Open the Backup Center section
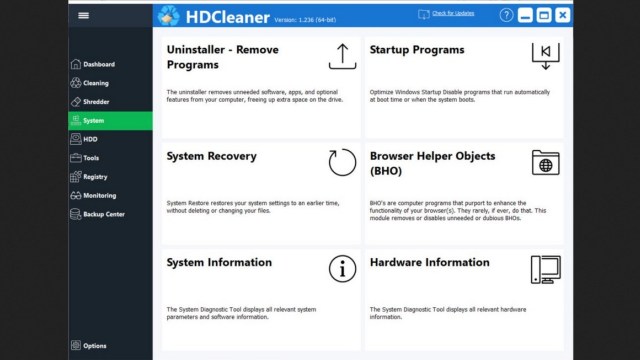The width and height of the screenshot is (640, 360). (x=104, y=214)
